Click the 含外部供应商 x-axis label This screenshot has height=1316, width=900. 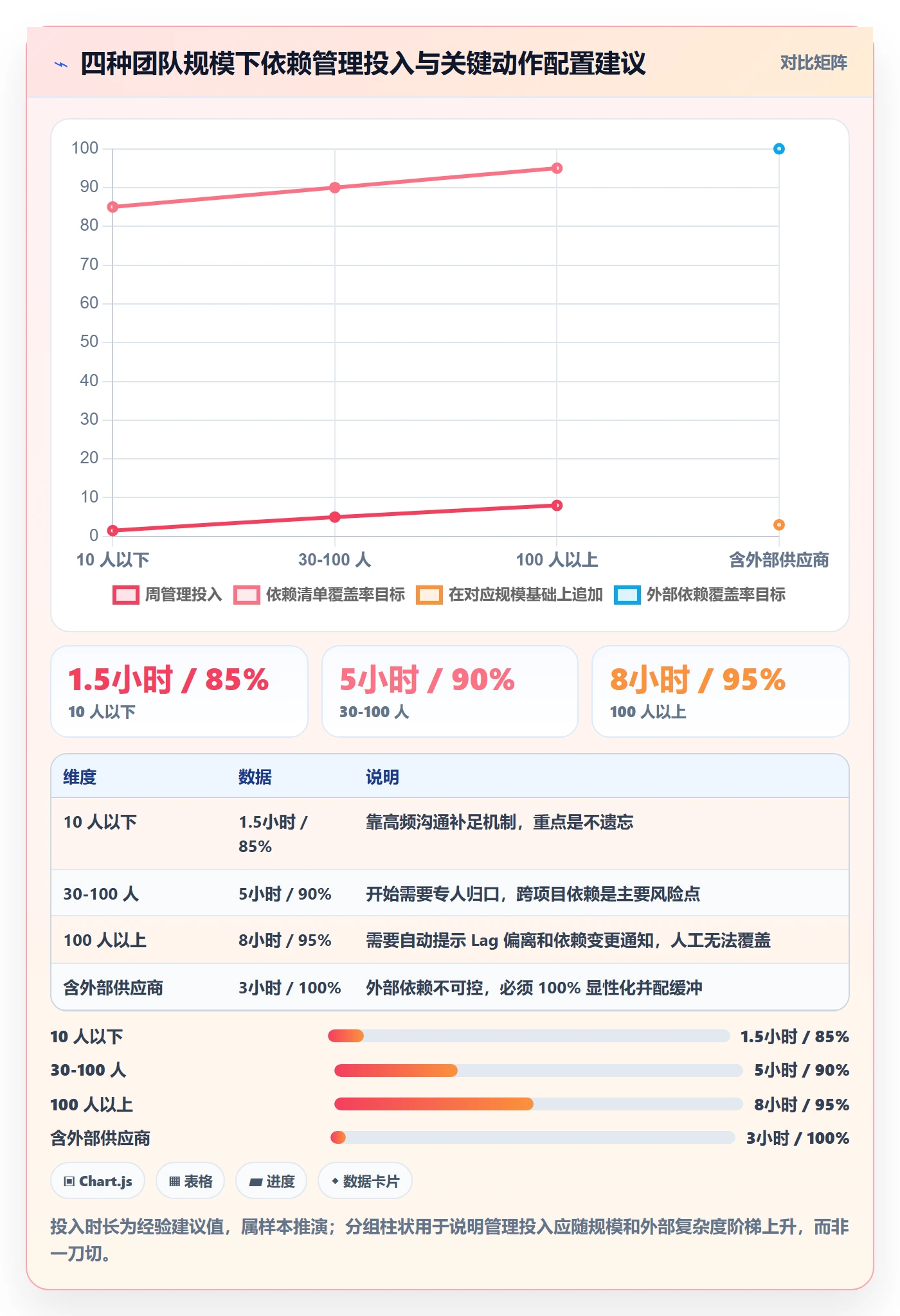point(779,560)
